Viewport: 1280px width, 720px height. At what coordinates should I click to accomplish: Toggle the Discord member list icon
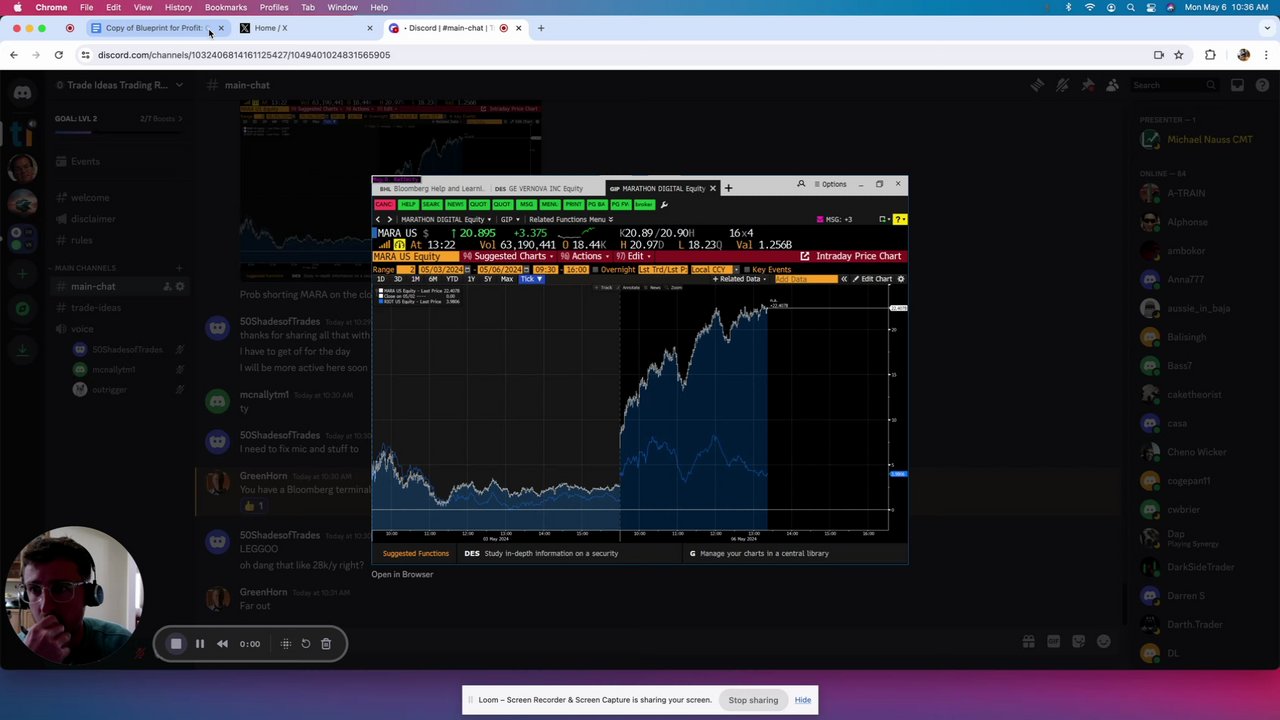pyautogui.click(x=1112, y=85)
